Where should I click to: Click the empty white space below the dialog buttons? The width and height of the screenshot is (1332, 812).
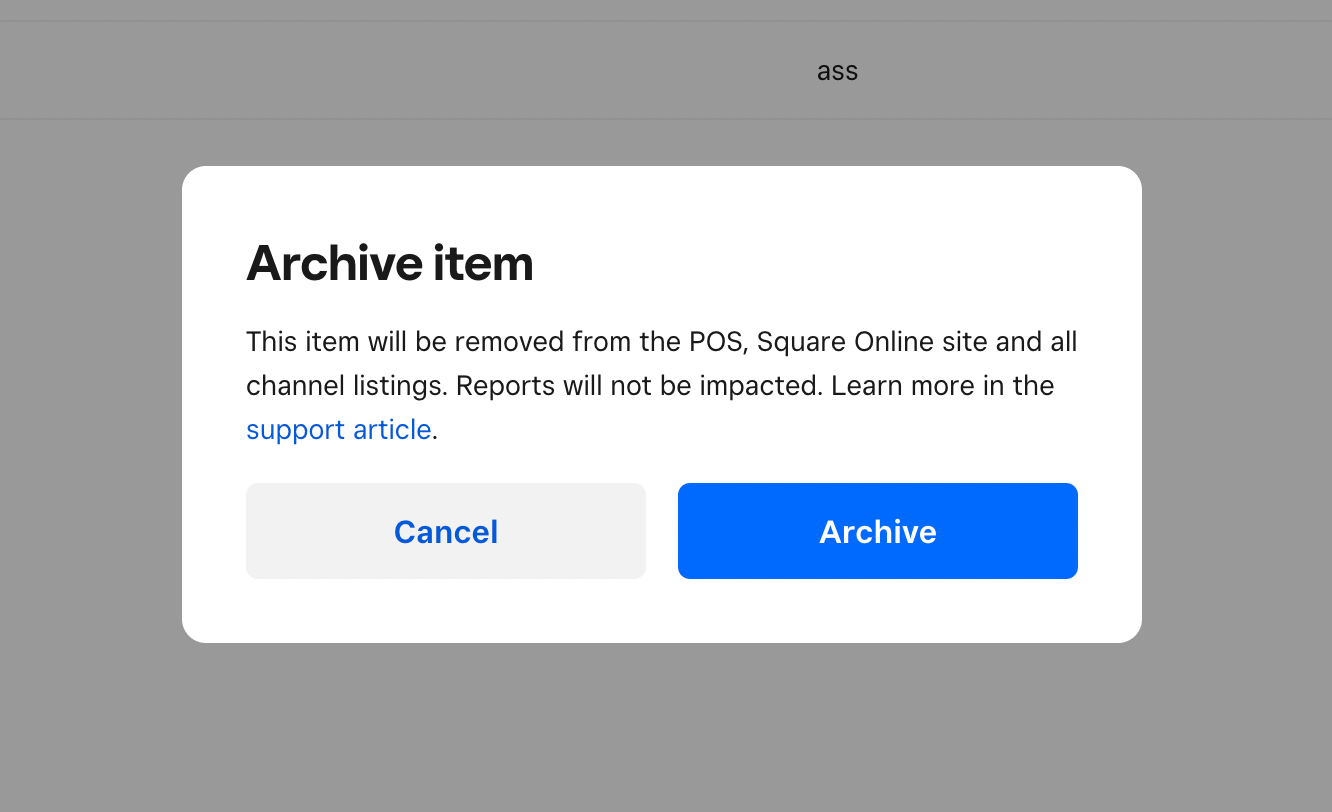pos(660,611)
